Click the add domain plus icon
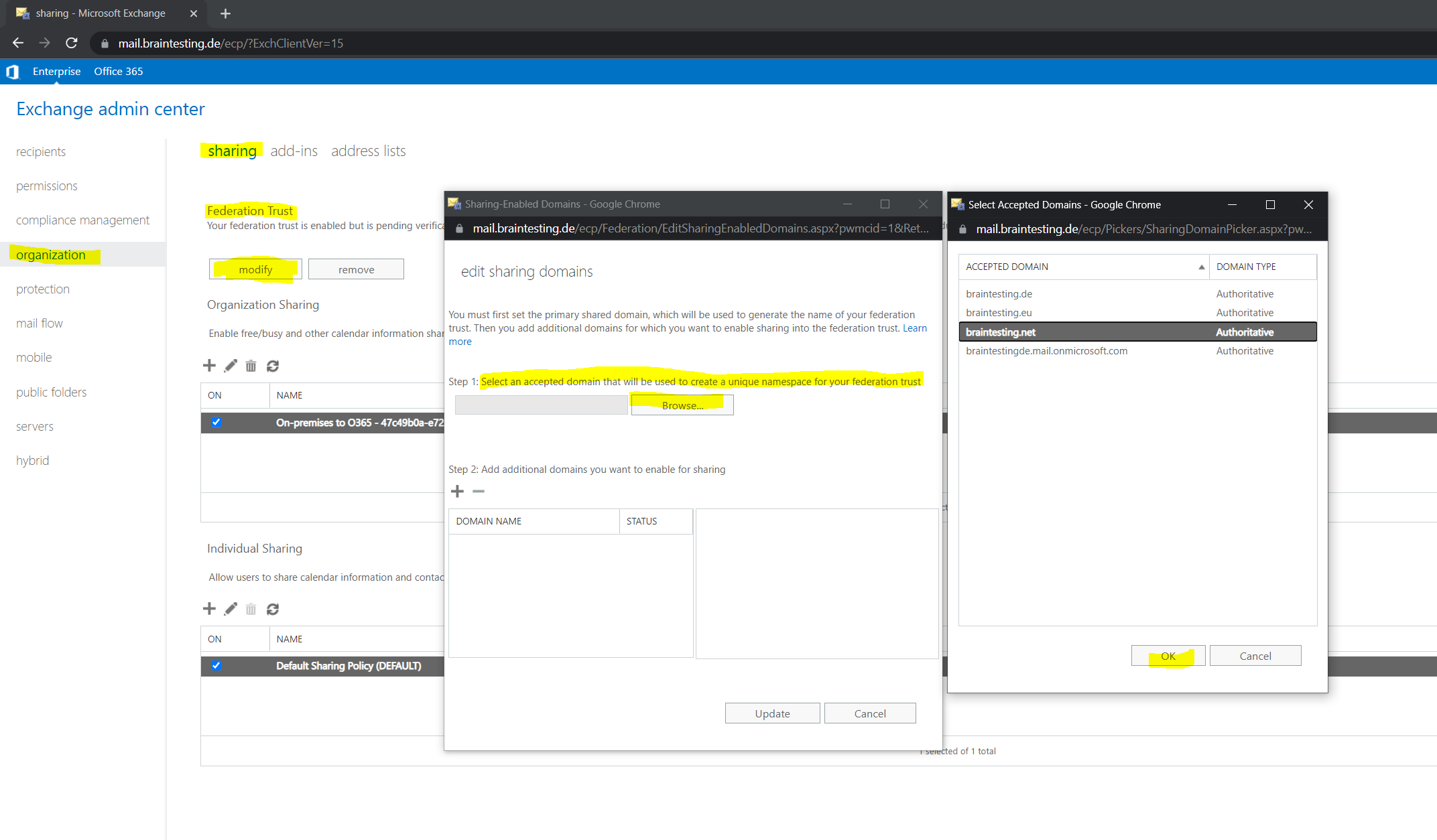This screenshot has width=1437, height=840. [458, 490]
